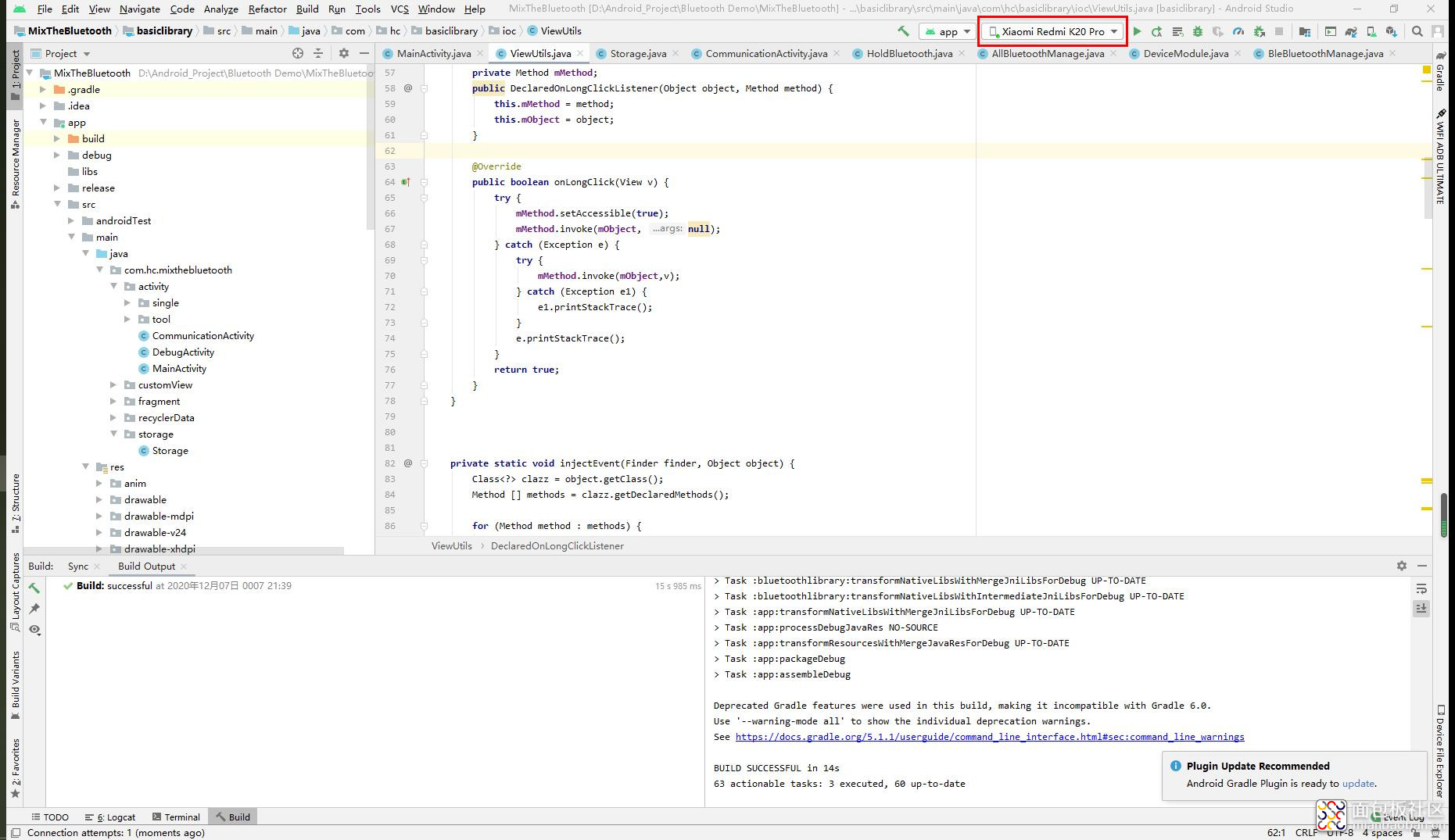Image resolution: width=1455 pixels, height=840 pixels.
Task: Click the DeclaredOnLongClickListener editor breadcrumb
Action: (557, 546)
